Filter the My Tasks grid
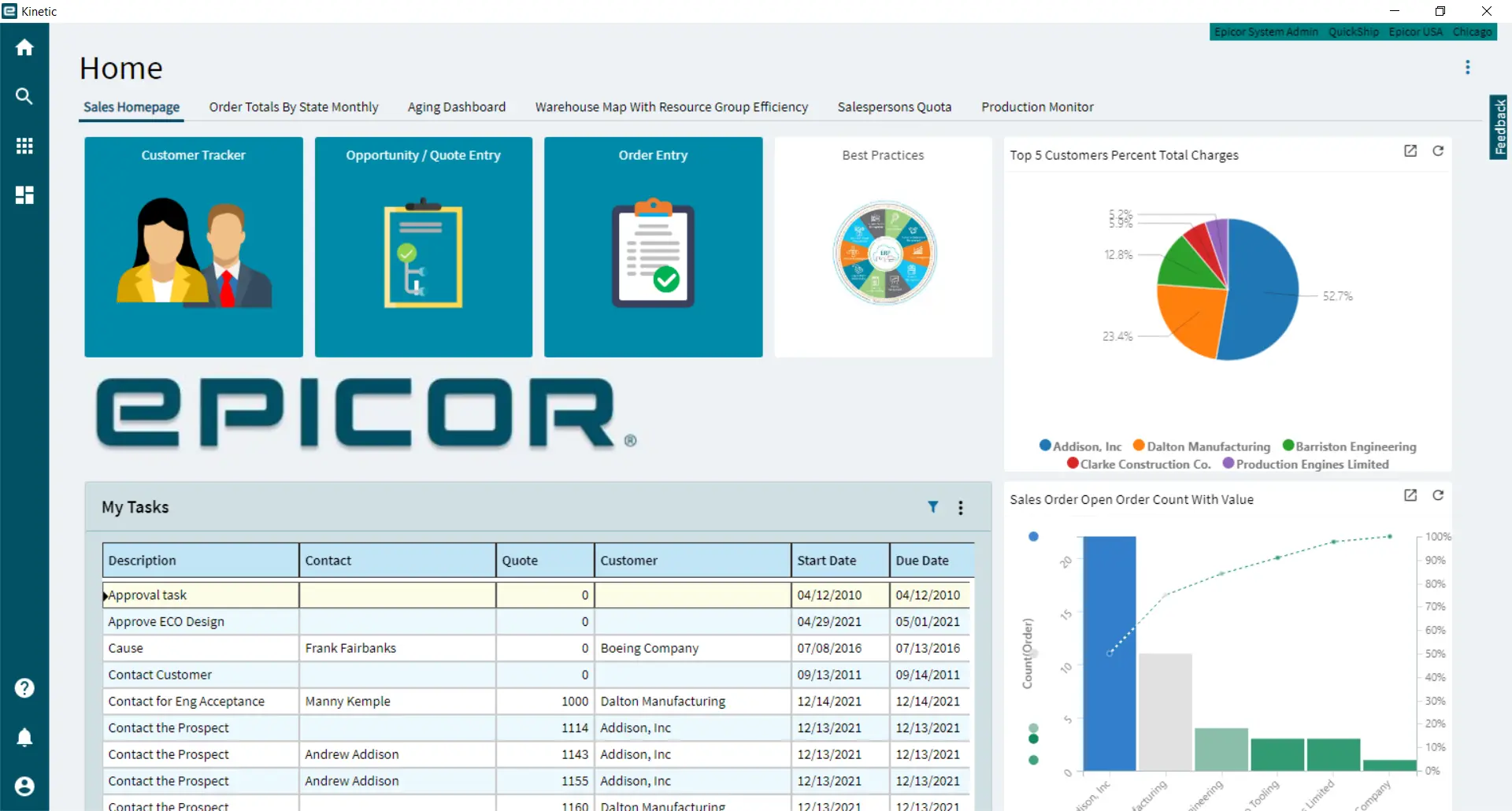The width and height of the screenshot is (1512, 811). [x=933, y=507]
